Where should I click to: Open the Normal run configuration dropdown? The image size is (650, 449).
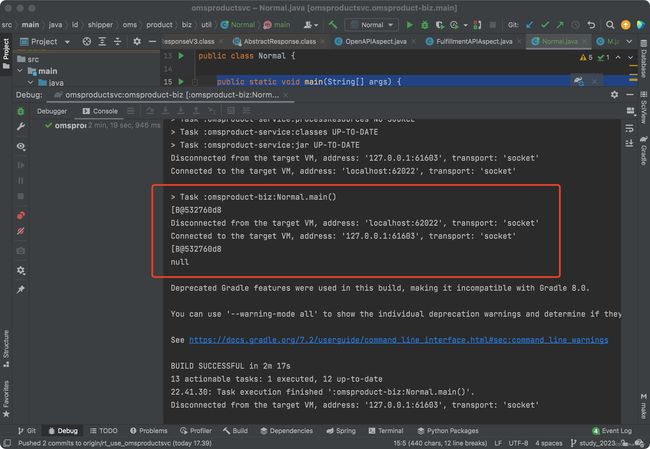tap(371, 25)
